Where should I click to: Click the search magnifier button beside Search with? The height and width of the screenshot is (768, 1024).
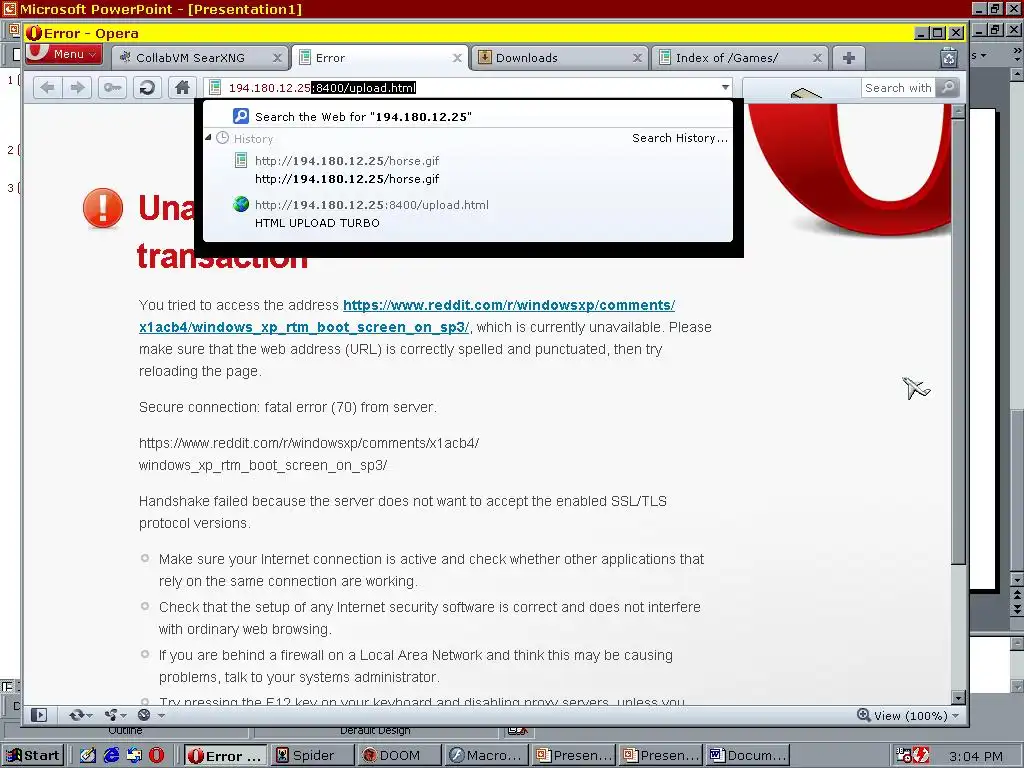coord(948,88)
